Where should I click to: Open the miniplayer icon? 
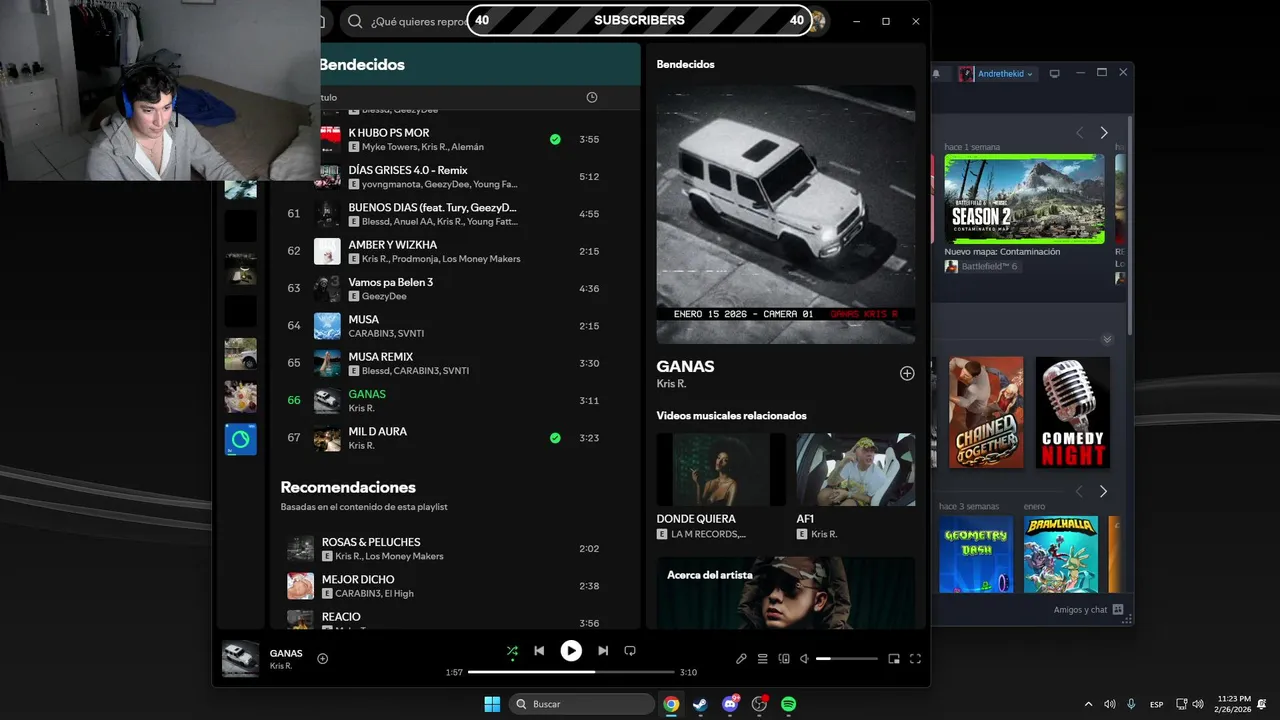coord(894,659)
